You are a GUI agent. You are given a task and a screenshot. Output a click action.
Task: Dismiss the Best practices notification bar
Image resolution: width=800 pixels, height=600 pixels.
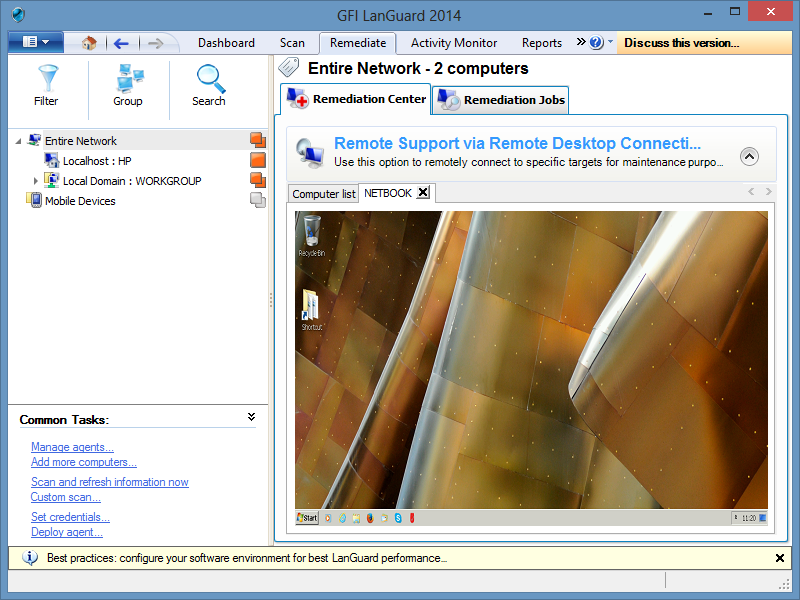(x=780, y=558)
